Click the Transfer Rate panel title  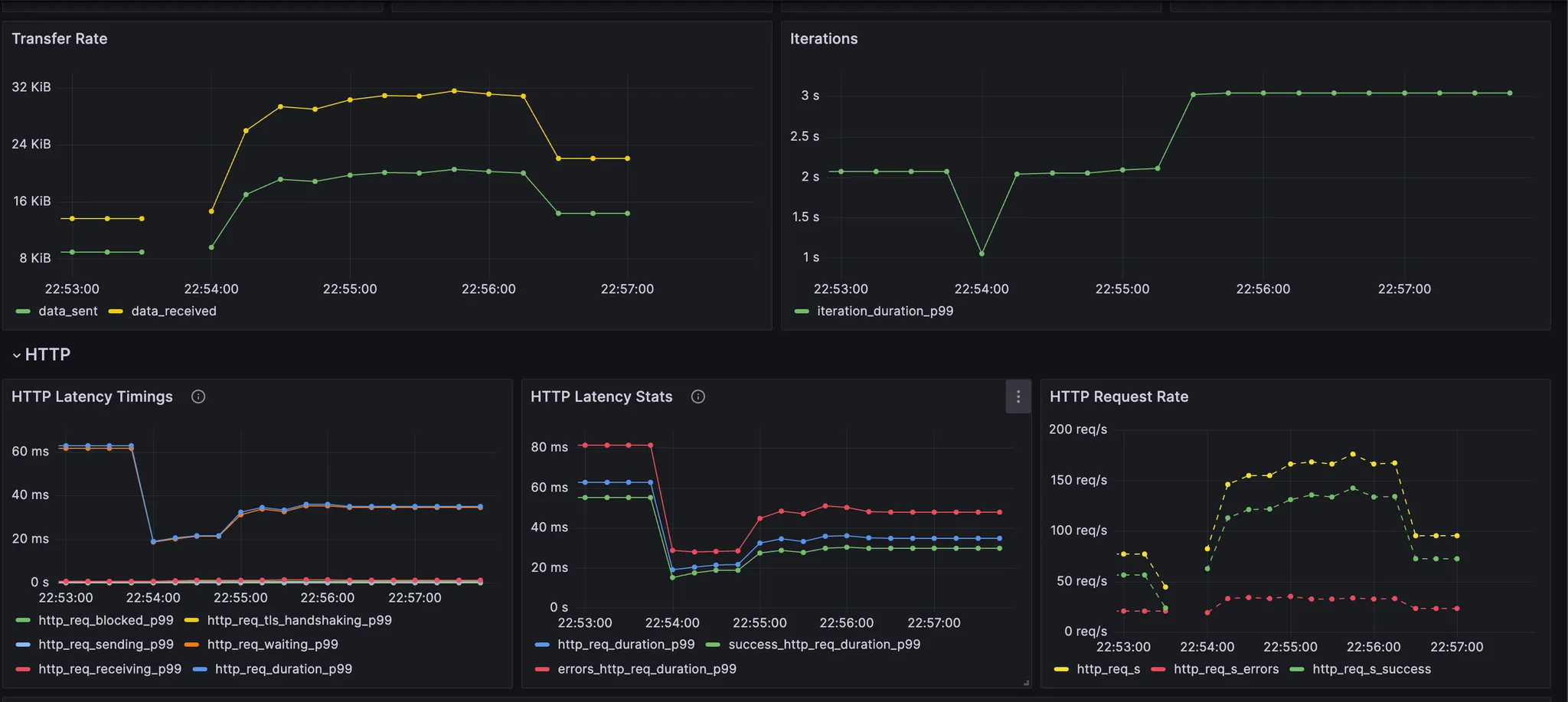coord(60,39)
